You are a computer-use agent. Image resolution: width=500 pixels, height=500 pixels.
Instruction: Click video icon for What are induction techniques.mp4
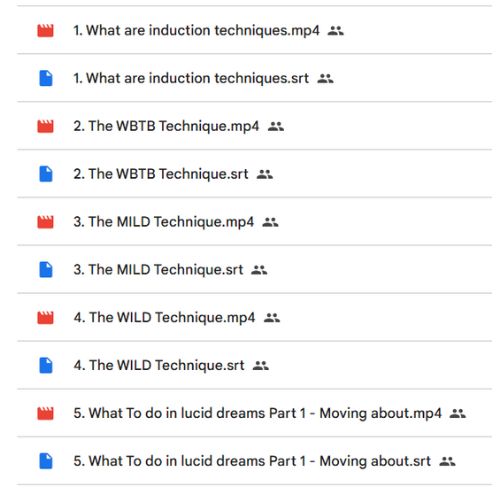(x=45, y=31)
